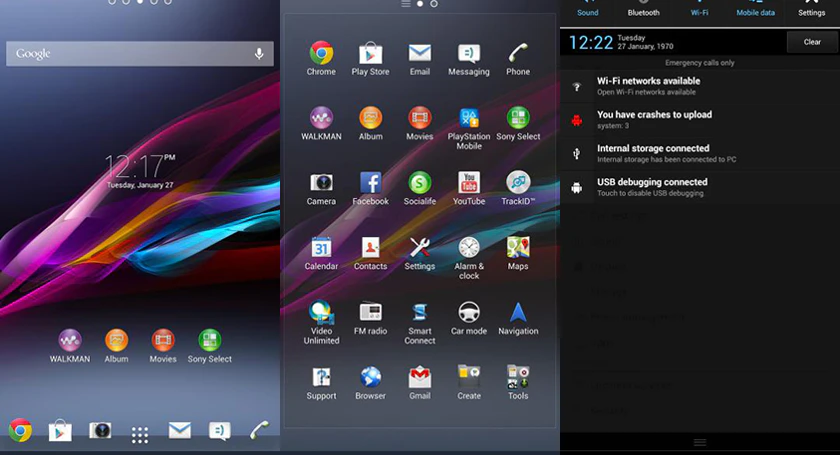Open Video Unlimited app
The width and height of the screenshot is (840, 455).
pos(321,322)
